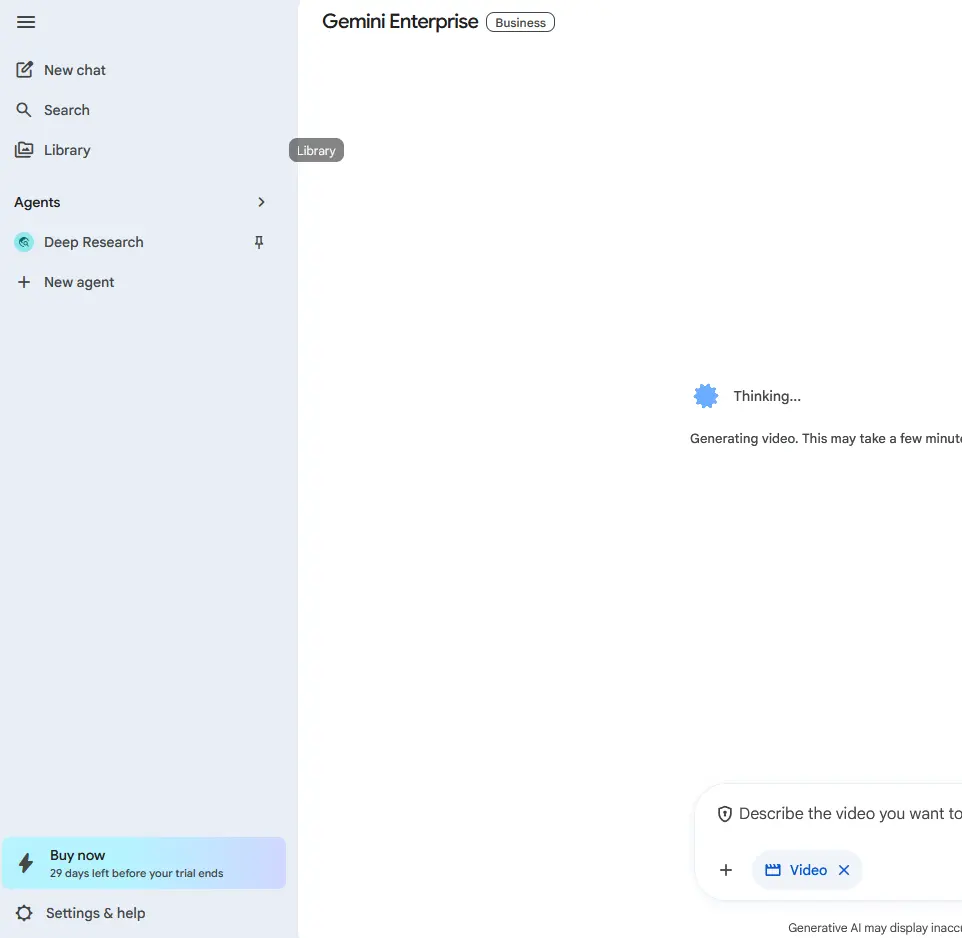Click the Generative AI disclaimer text

point(875,928)
